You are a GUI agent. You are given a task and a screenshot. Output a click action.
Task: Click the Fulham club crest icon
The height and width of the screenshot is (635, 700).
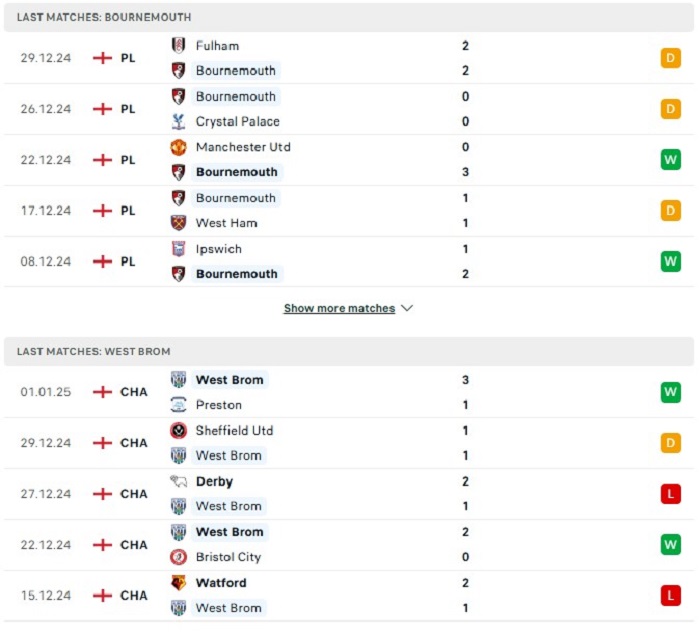pos(179,46)
